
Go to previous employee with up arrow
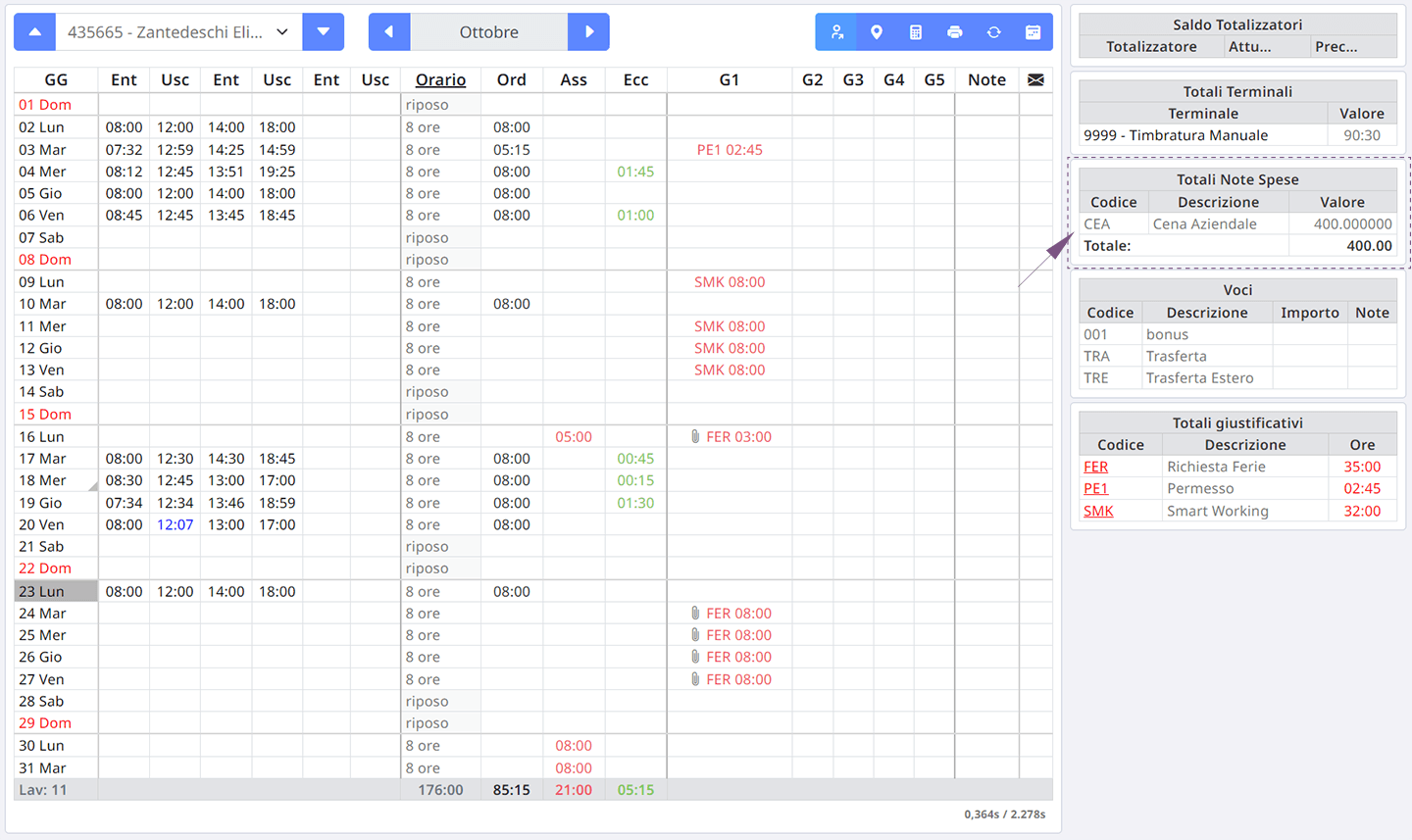coord(34,32)
